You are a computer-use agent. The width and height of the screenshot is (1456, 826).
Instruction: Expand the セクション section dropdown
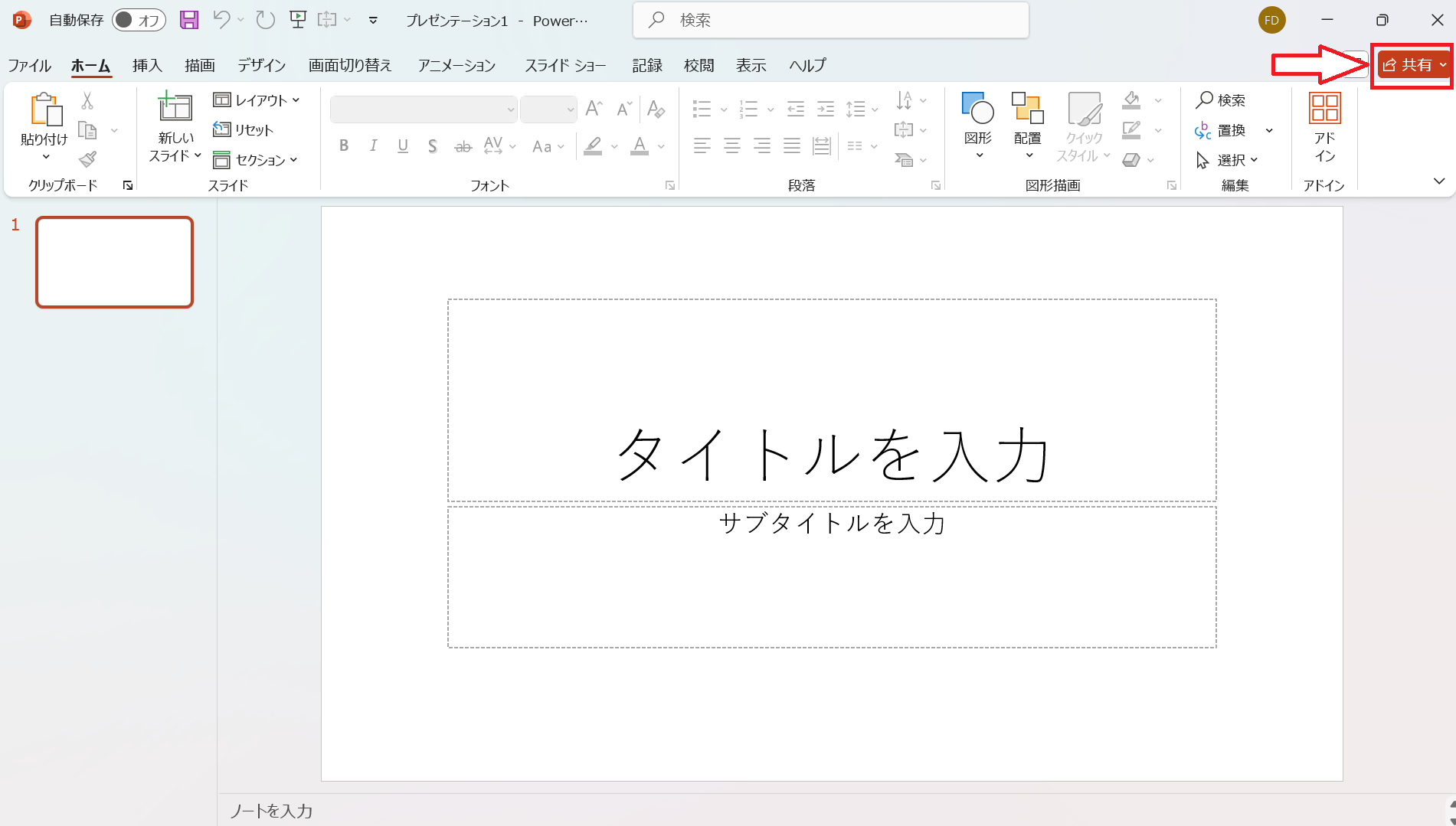(x=255, y=159)
